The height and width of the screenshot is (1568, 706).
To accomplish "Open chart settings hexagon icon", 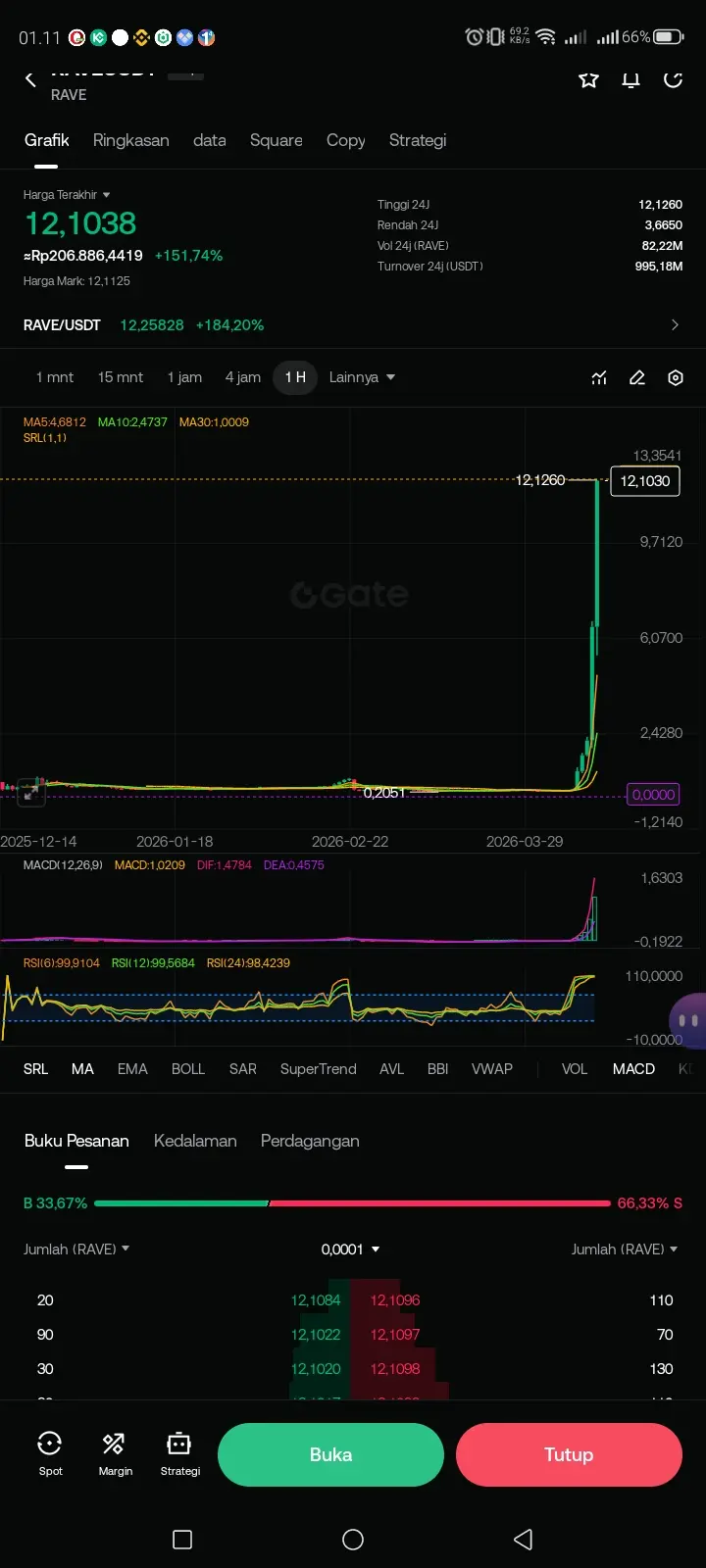I will (x=676, y=377).
